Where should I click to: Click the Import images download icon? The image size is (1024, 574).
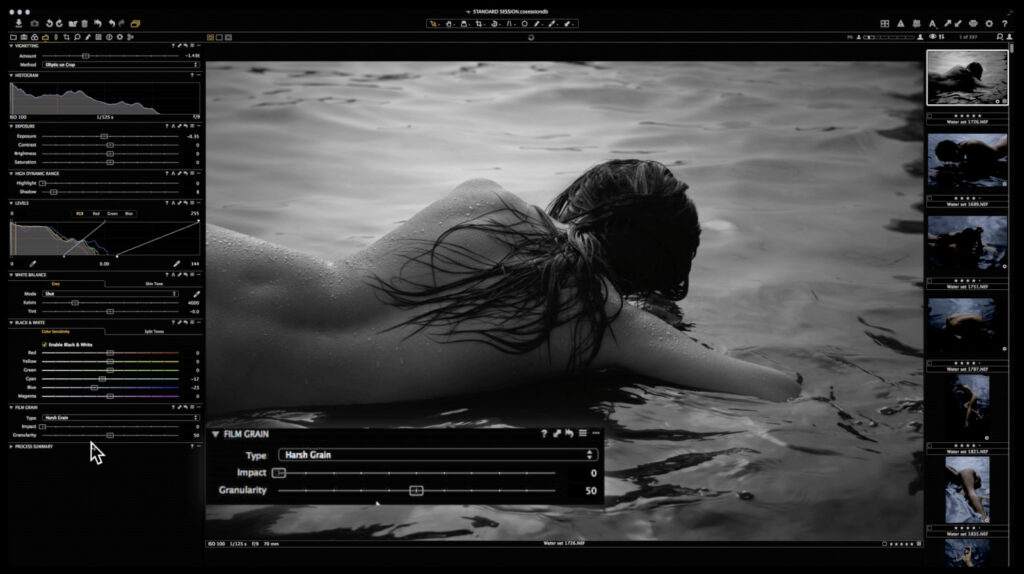point(18,24)
